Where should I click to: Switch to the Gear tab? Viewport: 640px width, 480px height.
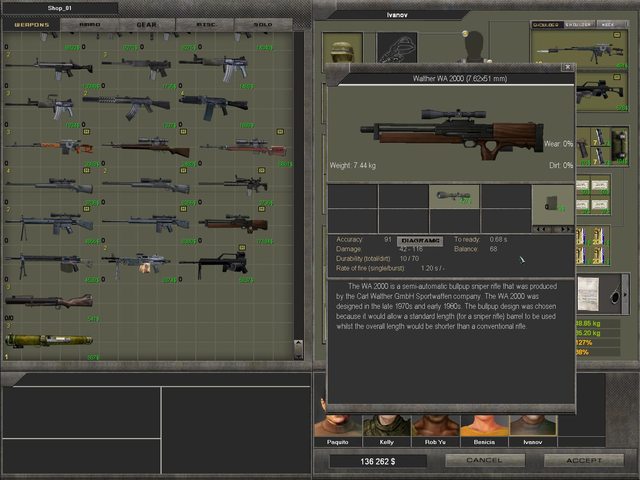click(x=147, y=25)
